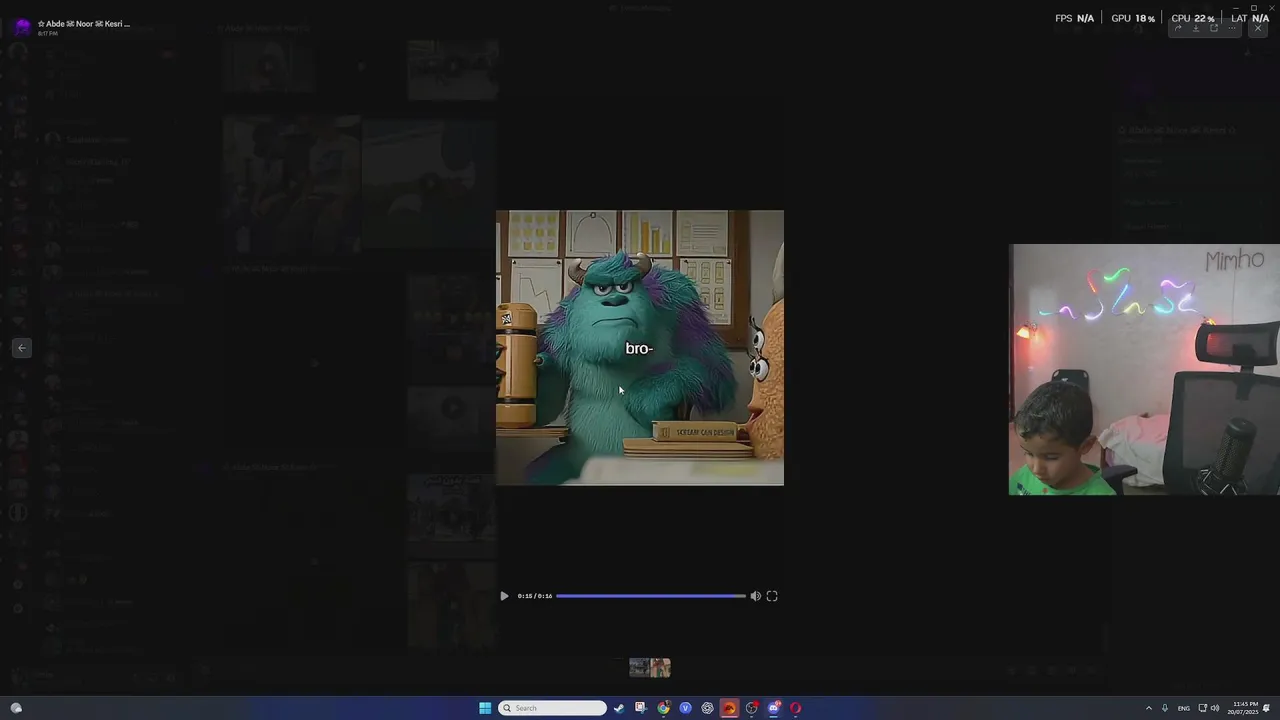Open the EA app in taskbar
1280x720 pixels.
pyautogui.click(x=729, y=708)
